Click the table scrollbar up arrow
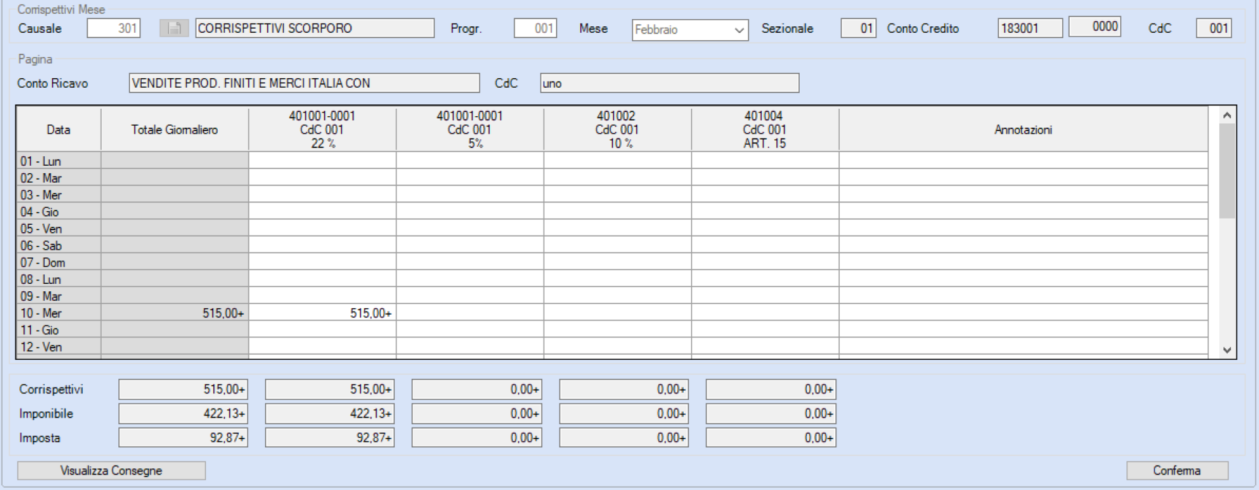1259x490 pixels. (1228, 116)
